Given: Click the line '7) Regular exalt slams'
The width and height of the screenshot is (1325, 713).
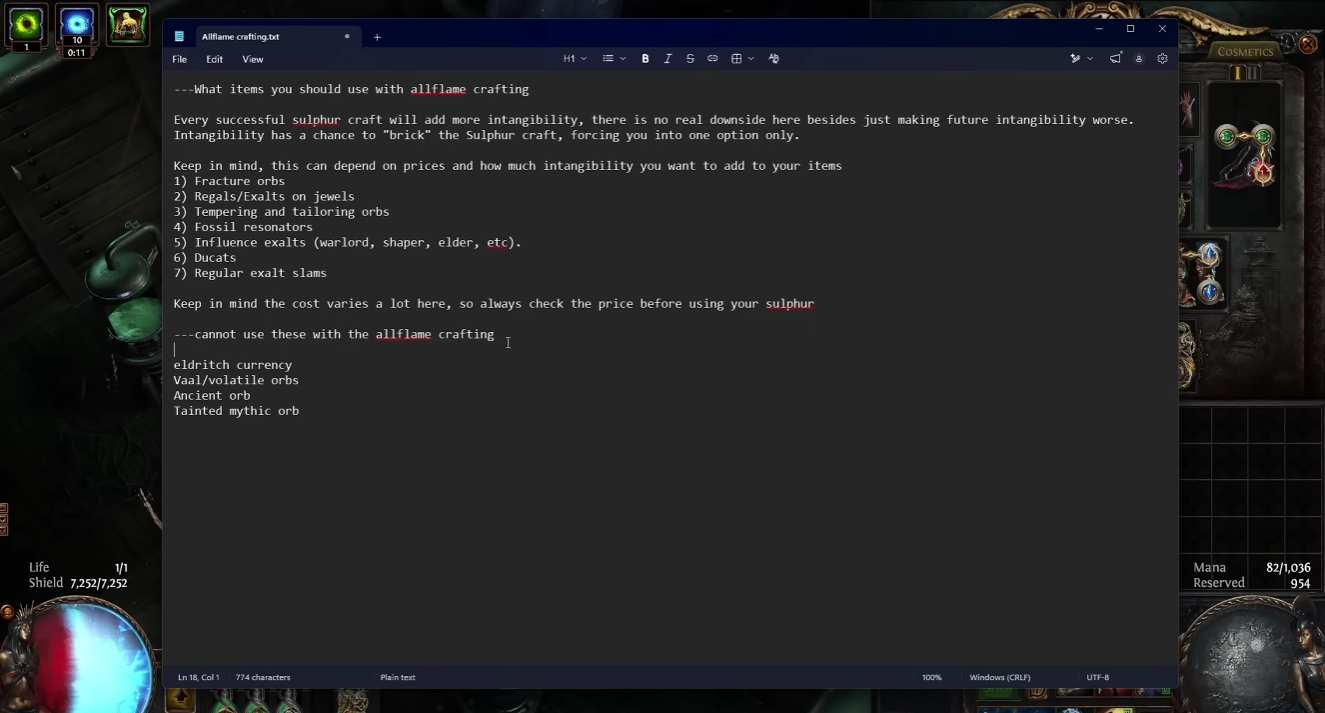Looking at the screenshot, I should pos(250,273).
